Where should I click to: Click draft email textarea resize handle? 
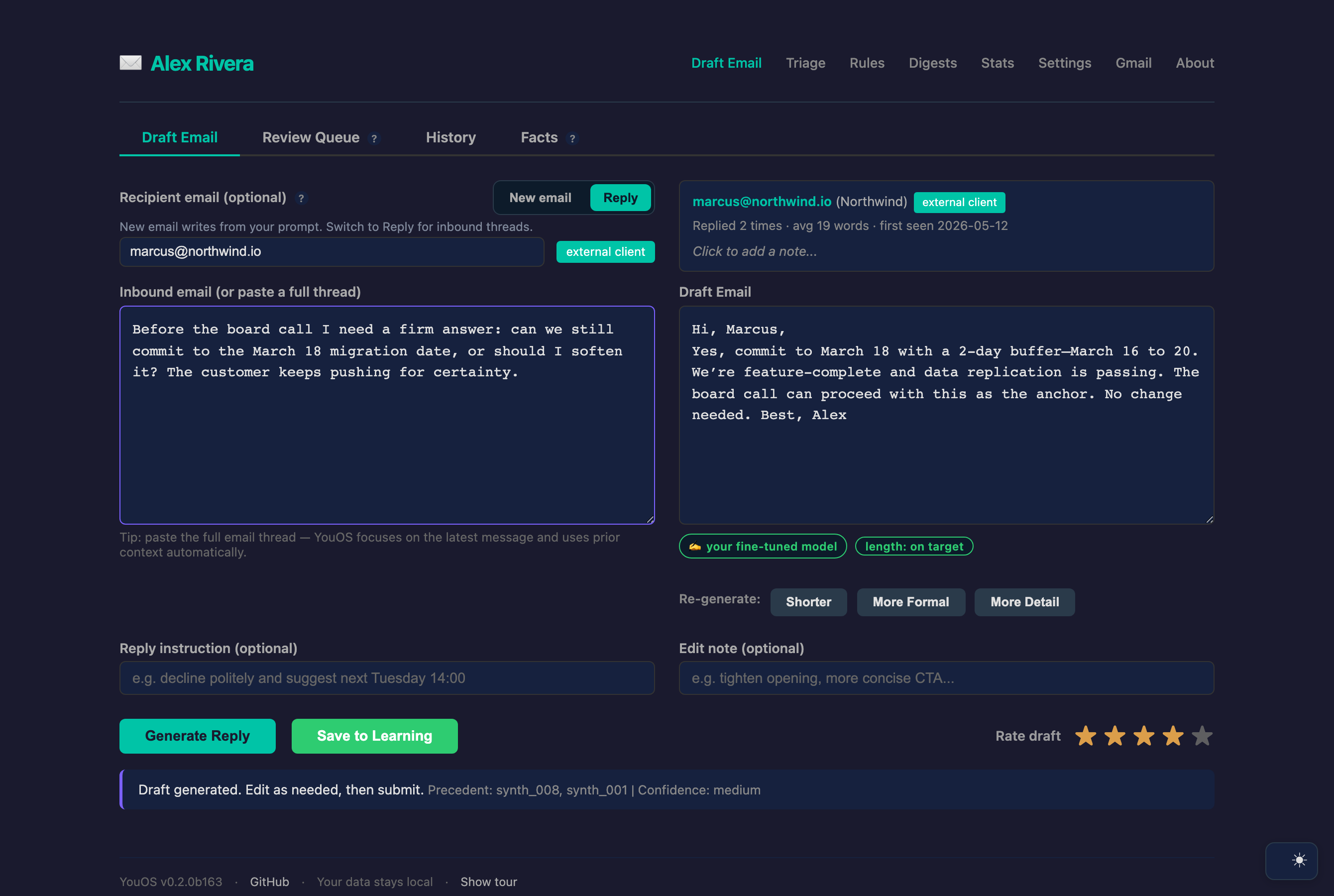tap(1210, 519)
